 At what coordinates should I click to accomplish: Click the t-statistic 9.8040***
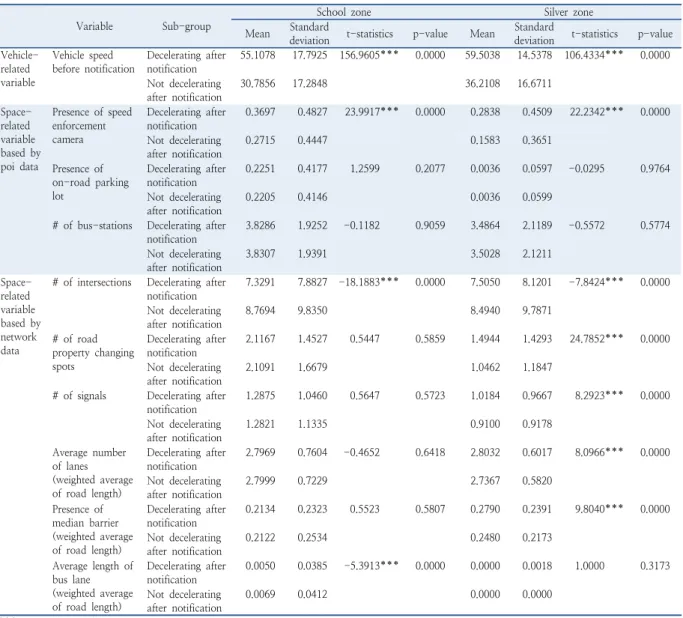(x=599, y=509)
